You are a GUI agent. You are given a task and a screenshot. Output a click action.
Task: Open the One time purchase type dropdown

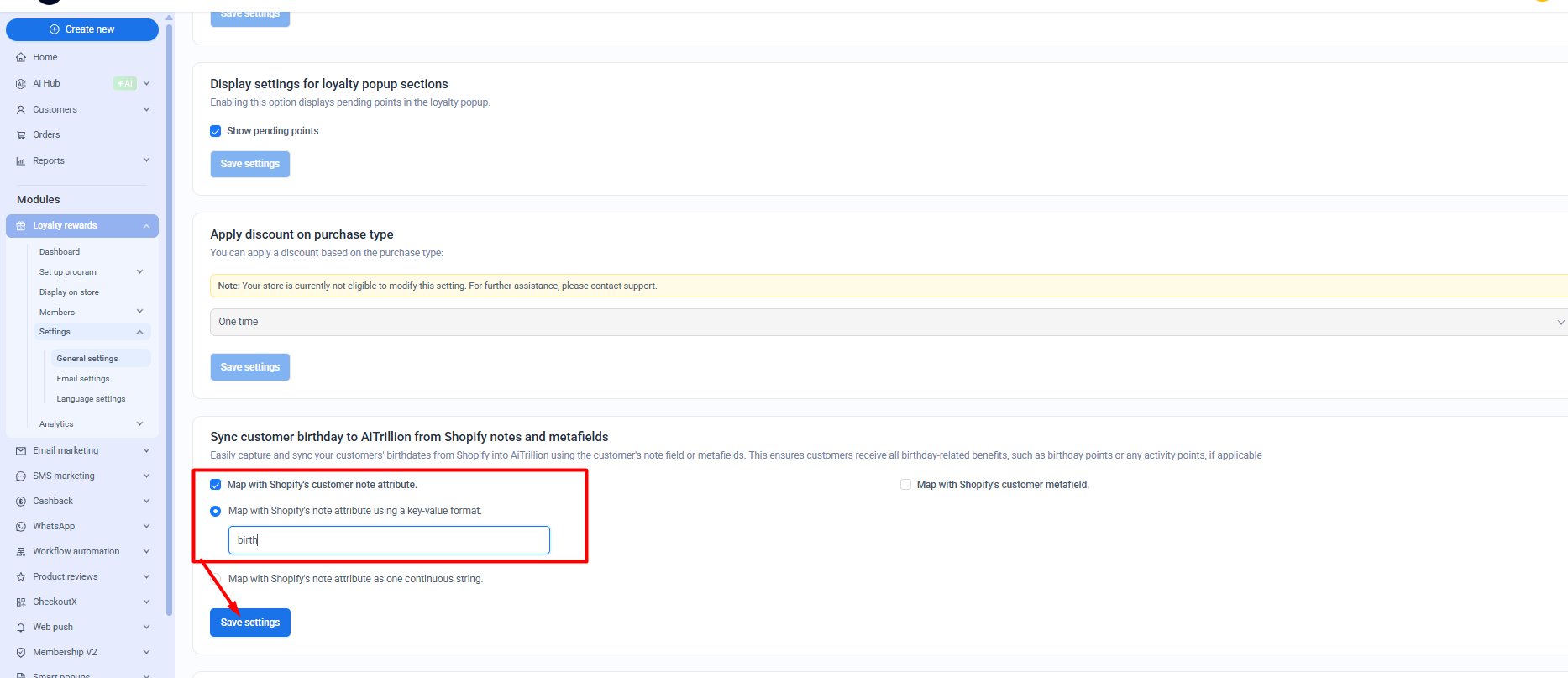tap(887, 322)
